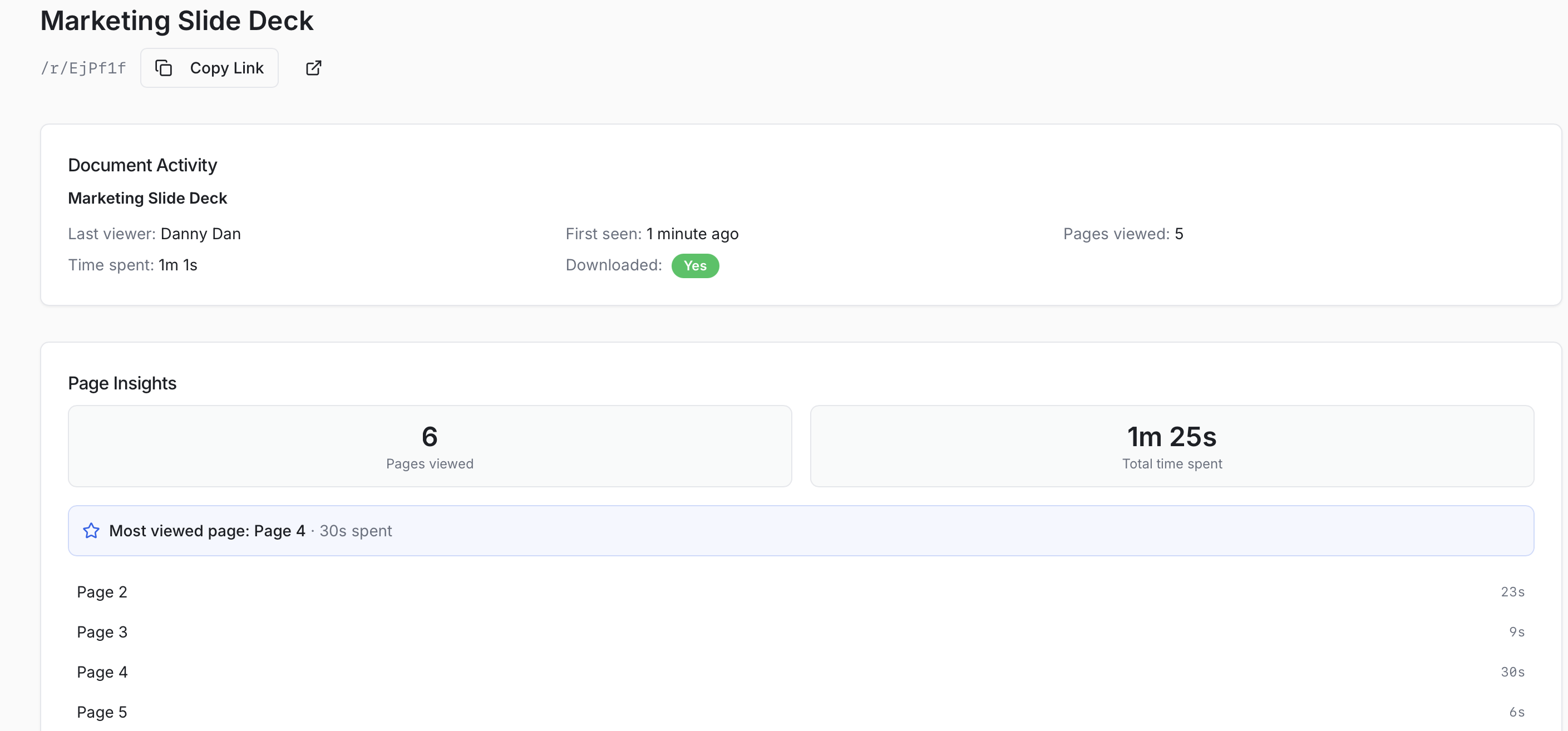
Task: Click the Document Activity heading
Action: [142, 165]
